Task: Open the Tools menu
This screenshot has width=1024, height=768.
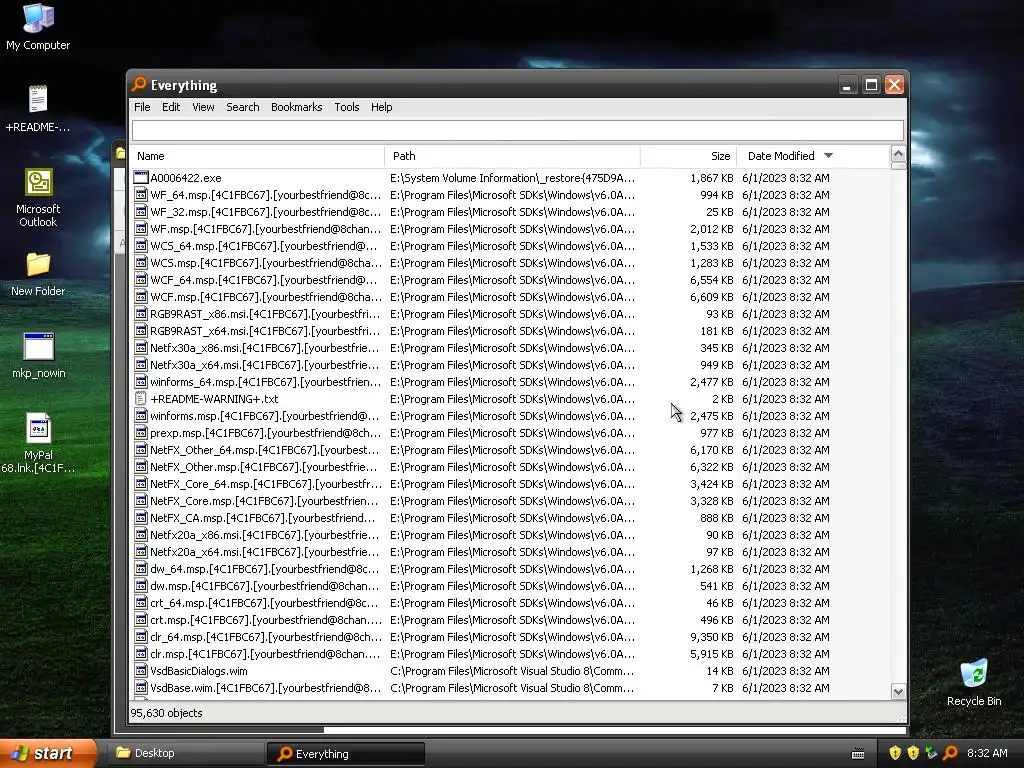Action: [347, 107]
